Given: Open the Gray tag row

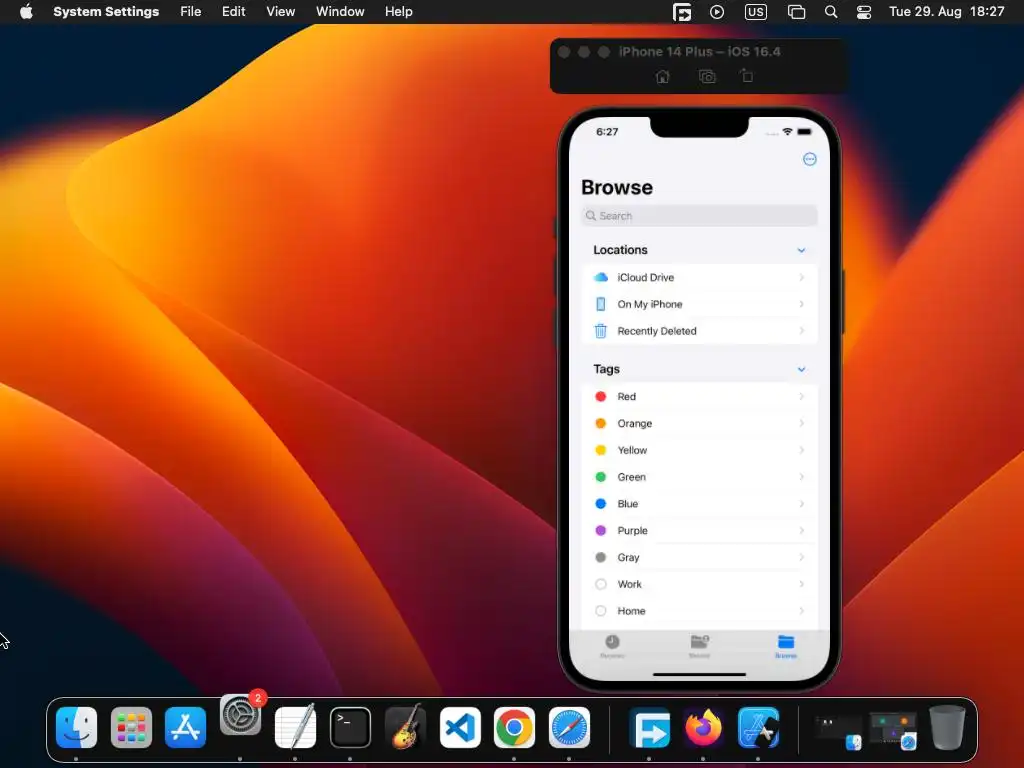Looking at the screenshot, I should [x=699, y=557].
